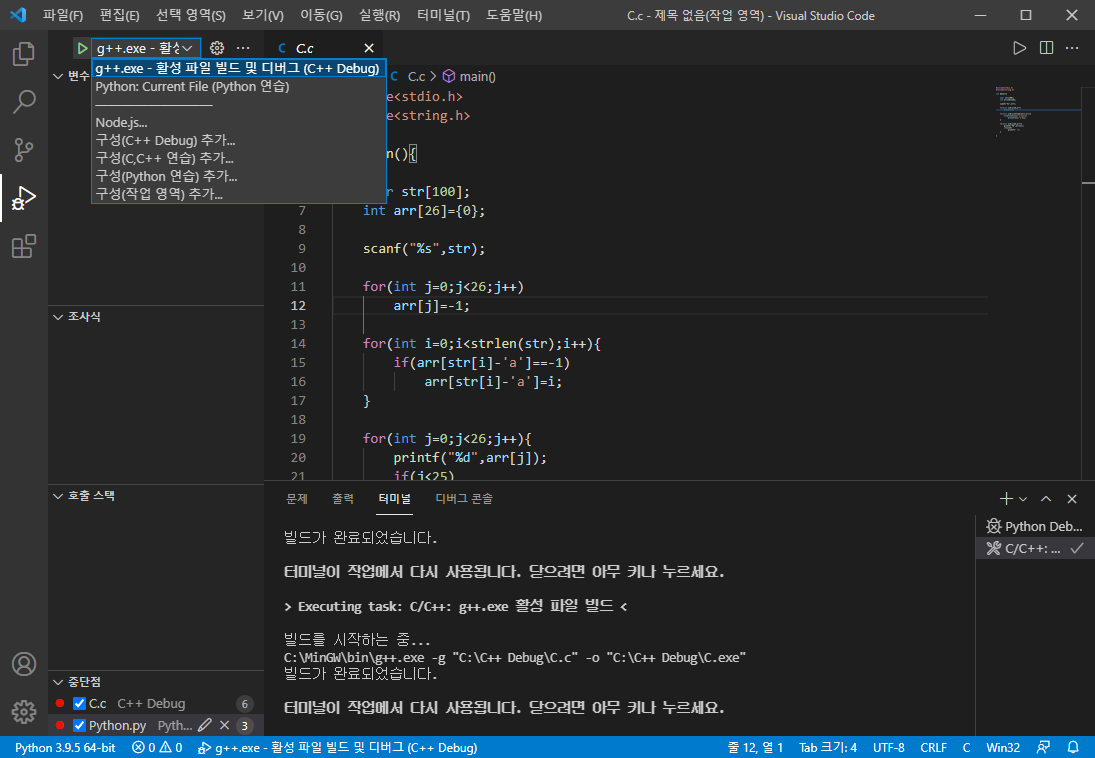Open the 선택 영역(S) menu
This screenshot has height=758, width=1095.
191,15
